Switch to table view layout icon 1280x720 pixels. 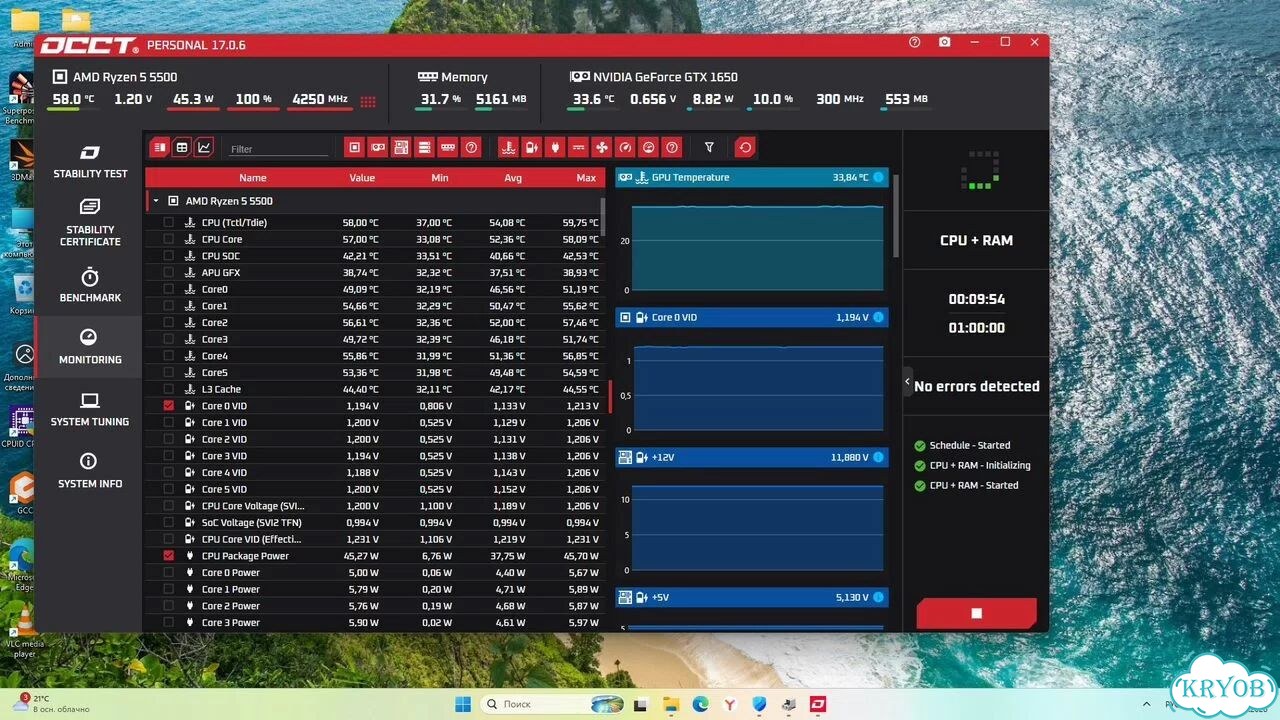click(182, 147)
